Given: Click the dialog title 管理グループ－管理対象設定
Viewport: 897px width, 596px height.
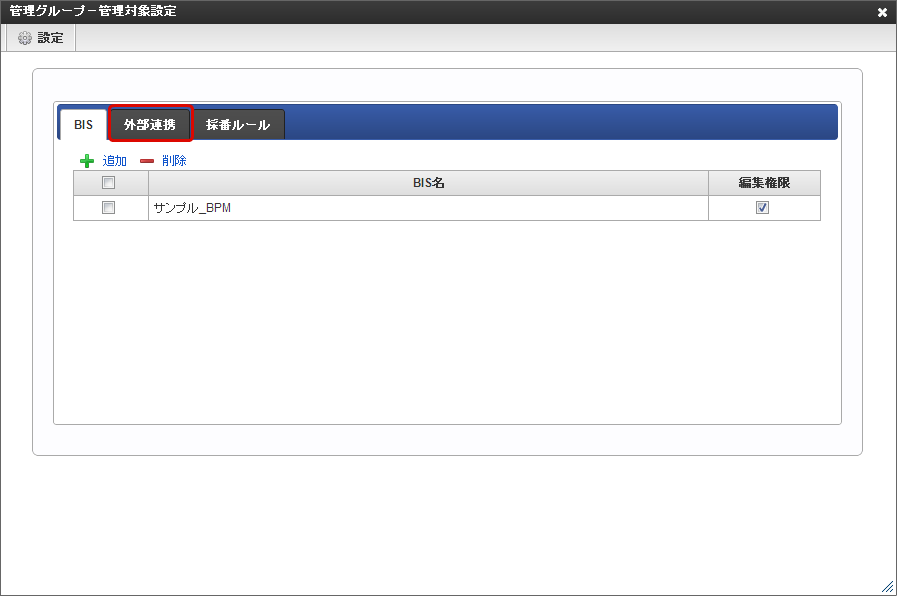Looking at the screenshot, I should coord(93,11).
